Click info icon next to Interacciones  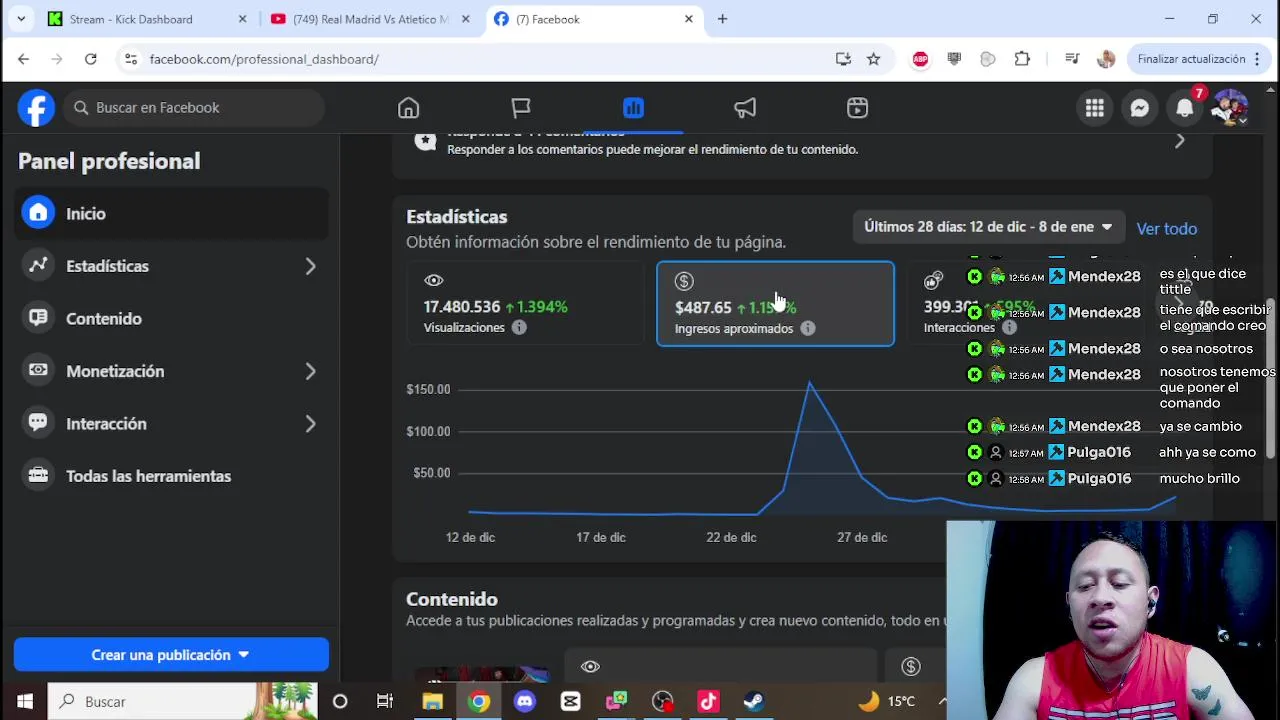point(1009,327)
